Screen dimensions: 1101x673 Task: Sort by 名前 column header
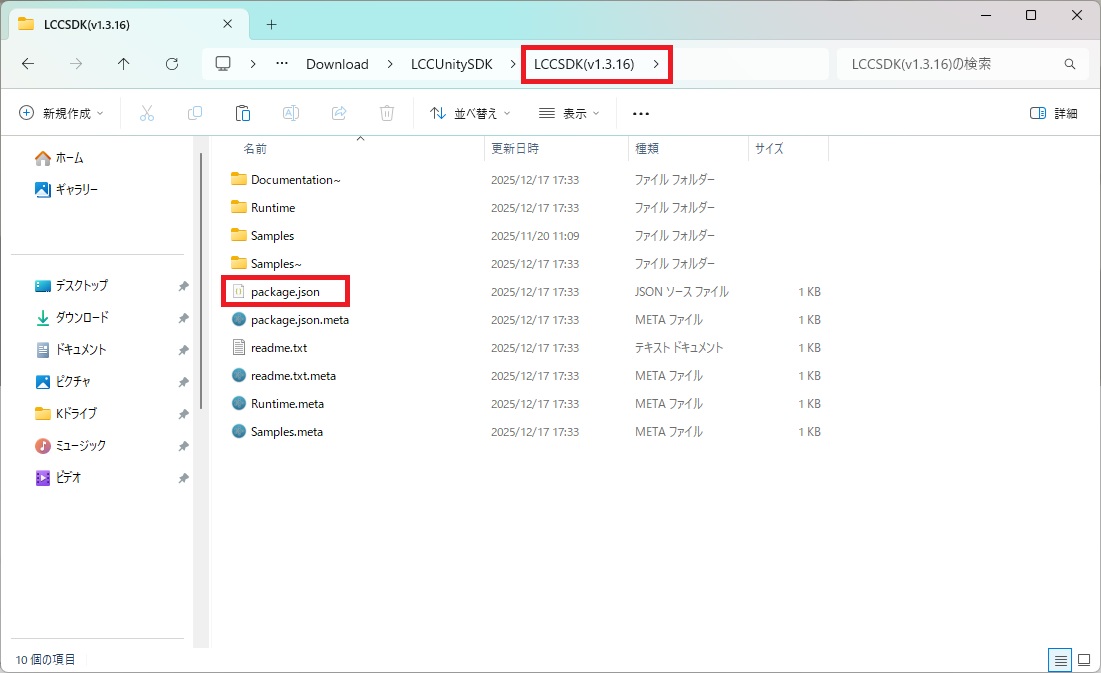[x=255, y=149]
